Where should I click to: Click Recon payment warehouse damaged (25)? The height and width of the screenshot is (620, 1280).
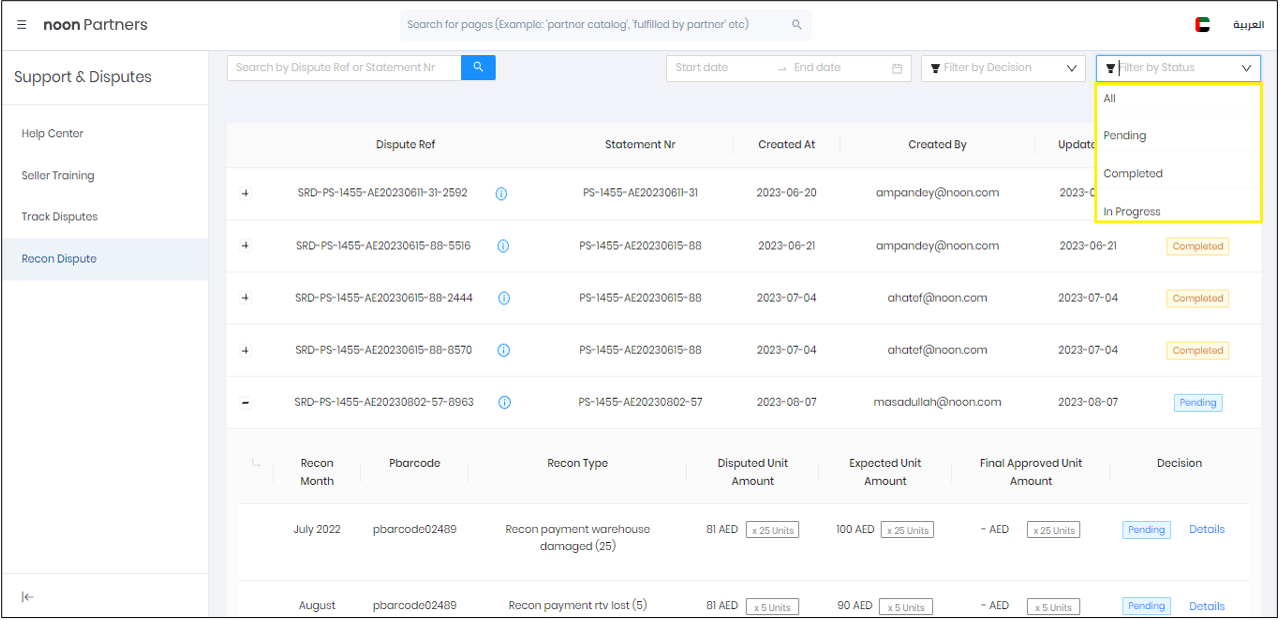[x=578, y=538]
